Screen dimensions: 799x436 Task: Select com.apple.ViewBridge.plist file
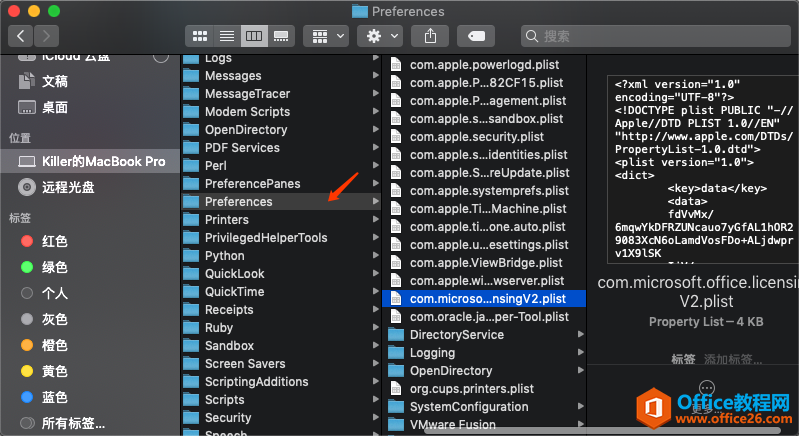coord(484,263)
